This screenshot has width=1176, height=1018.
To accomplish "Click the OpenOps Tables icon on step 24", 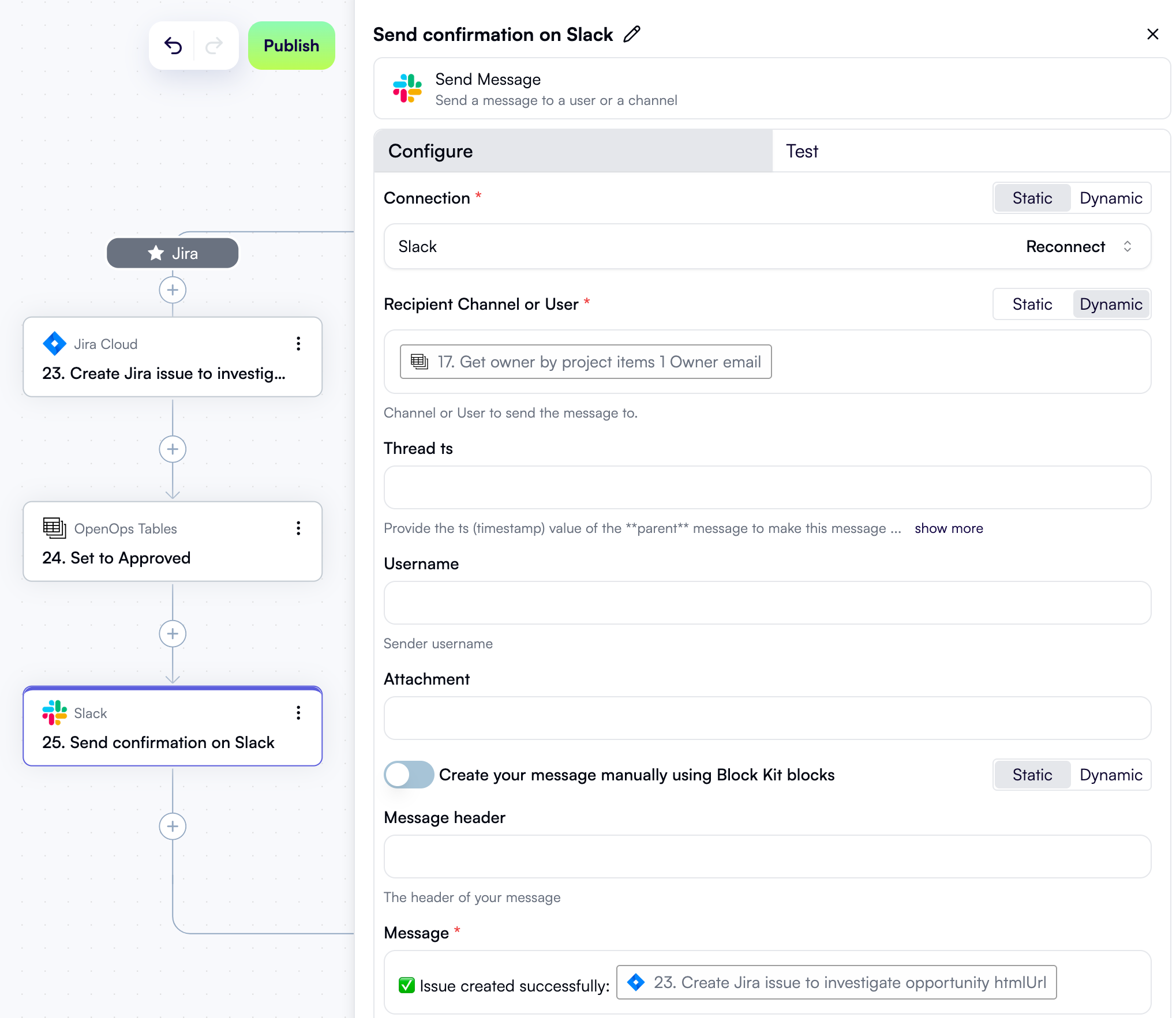I will coord(54,528).
